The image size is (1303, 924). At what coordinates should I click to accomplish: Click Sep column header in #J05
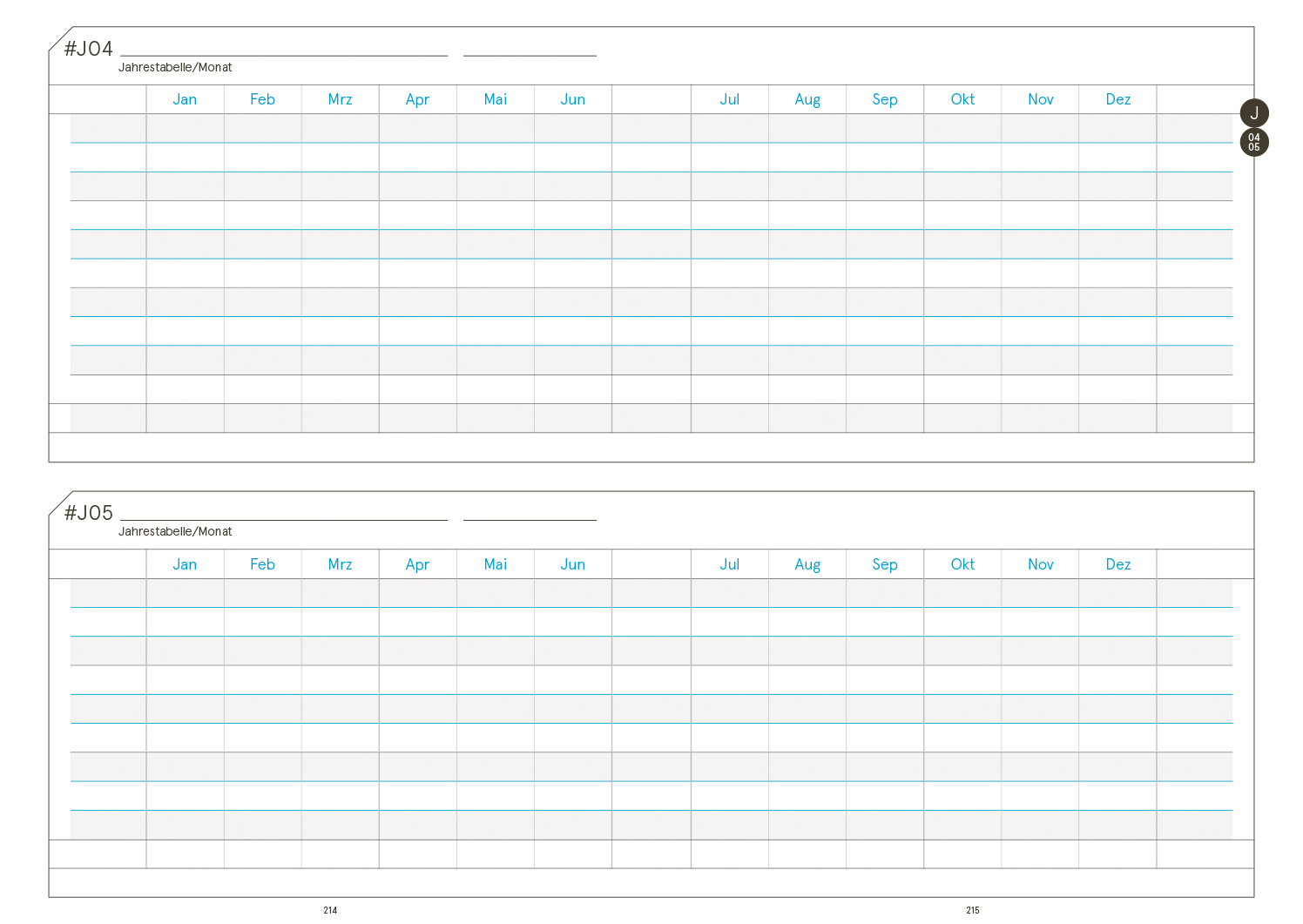(x=885, y=564)
